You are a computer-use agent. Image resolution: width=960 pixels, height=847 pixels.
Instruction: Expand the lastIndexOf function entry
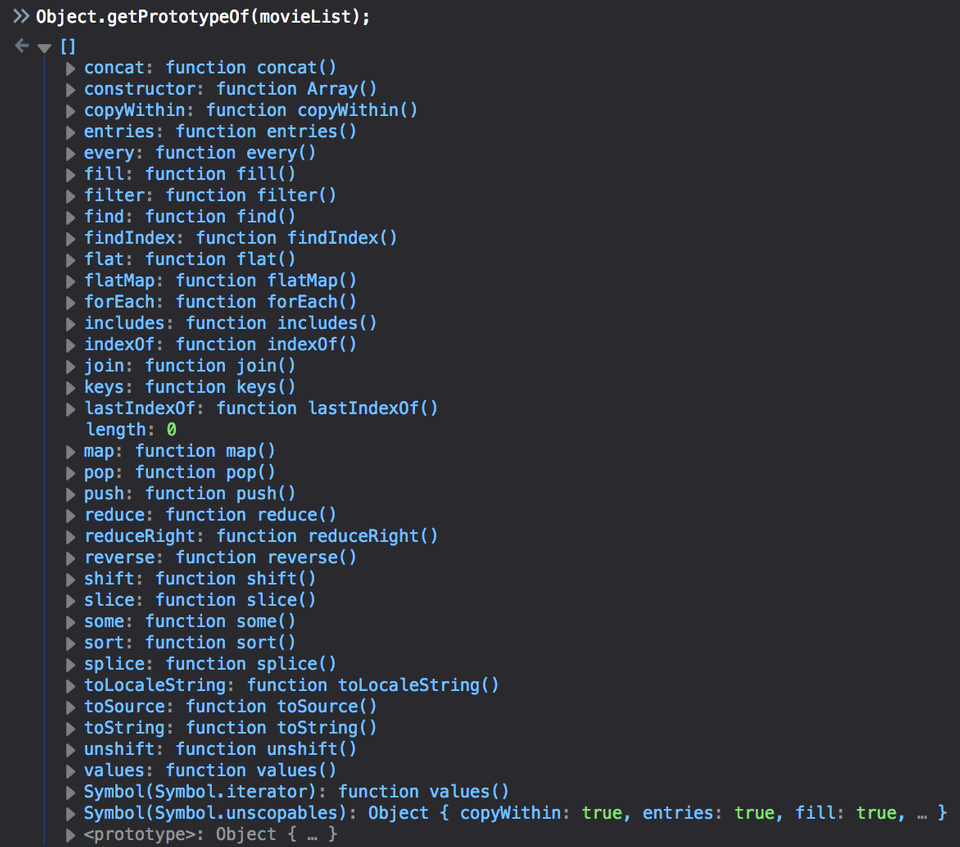(x=71, y=408)
